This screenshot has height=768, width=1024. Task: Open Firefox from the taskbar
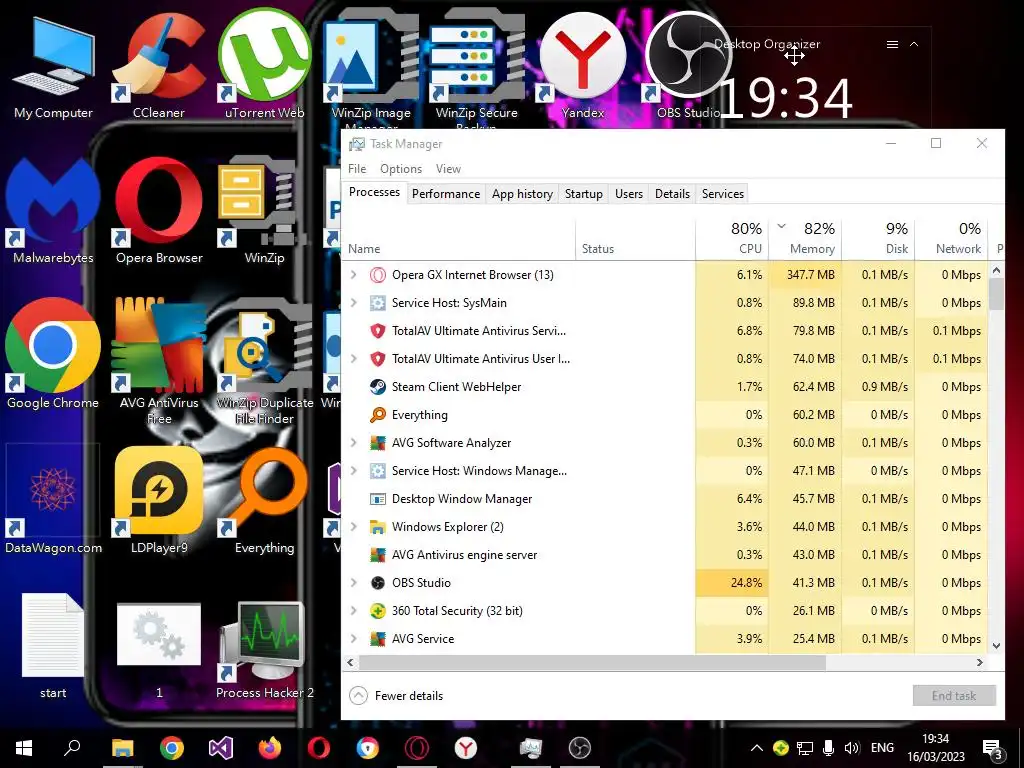coord(270,748)
